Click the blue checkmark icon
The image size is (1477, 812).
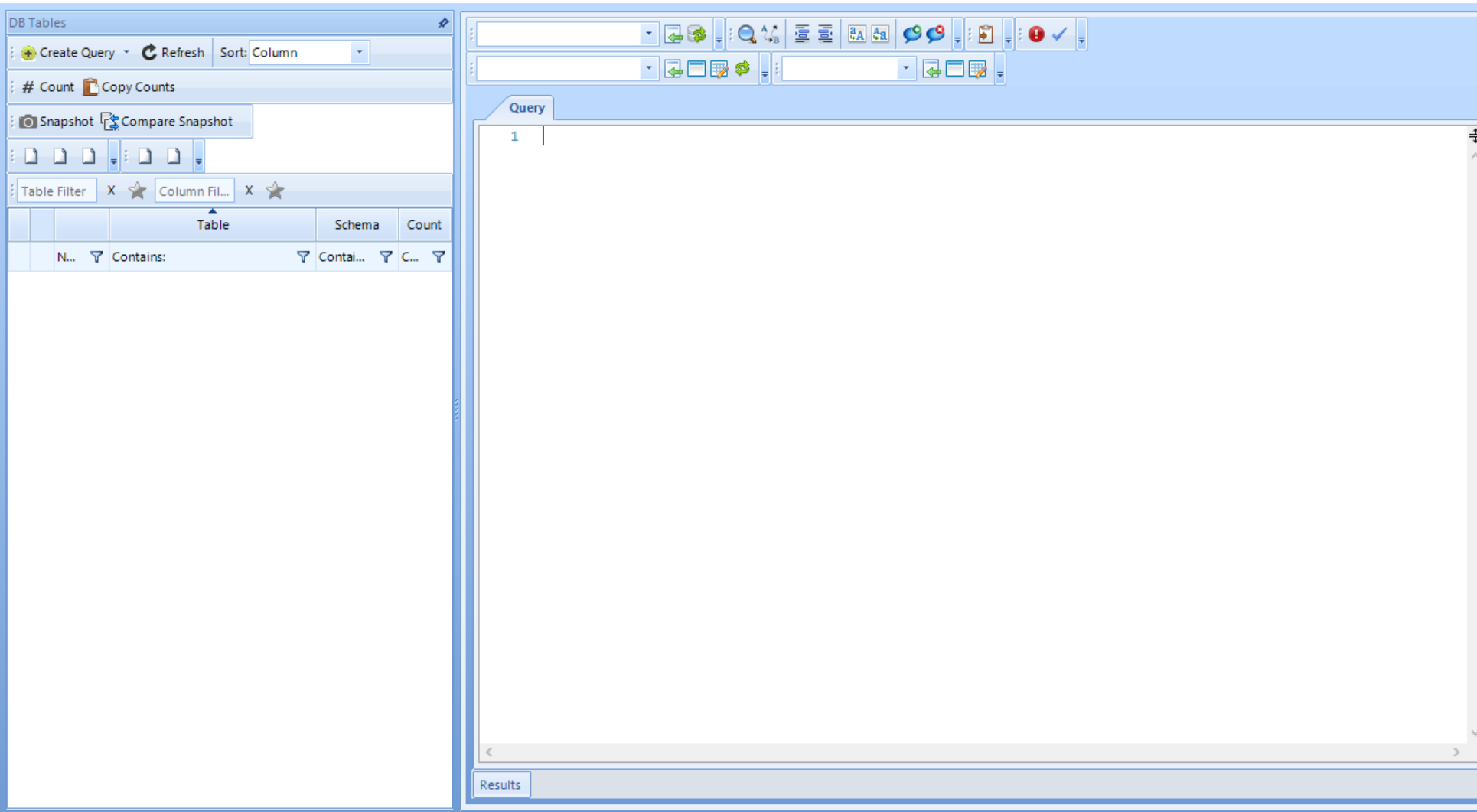1060,34
